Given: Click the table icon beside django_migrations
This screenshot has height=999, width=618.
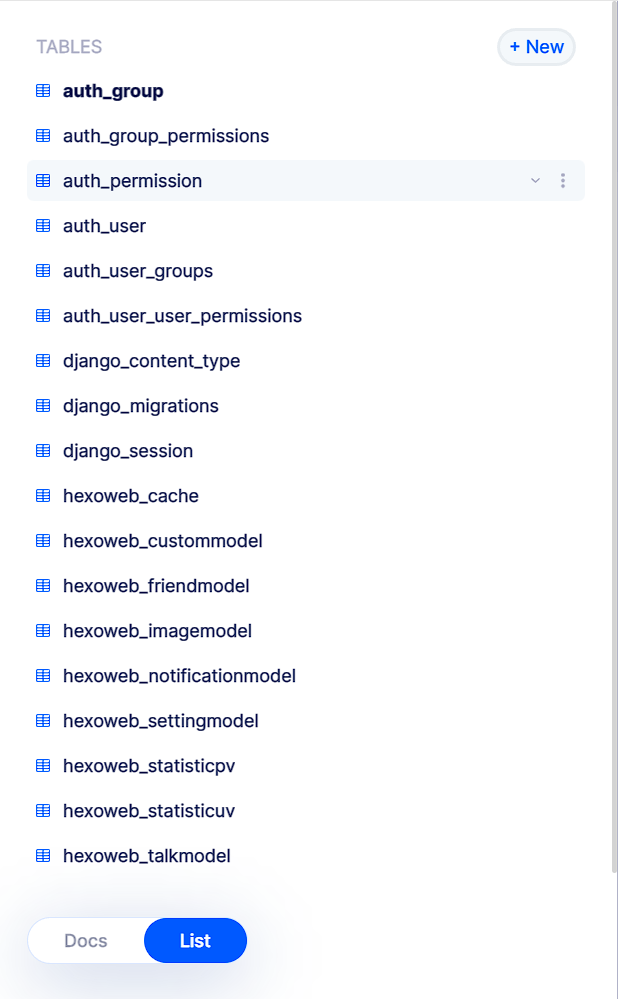Looking at the screenshot, I should click(42, 405).
